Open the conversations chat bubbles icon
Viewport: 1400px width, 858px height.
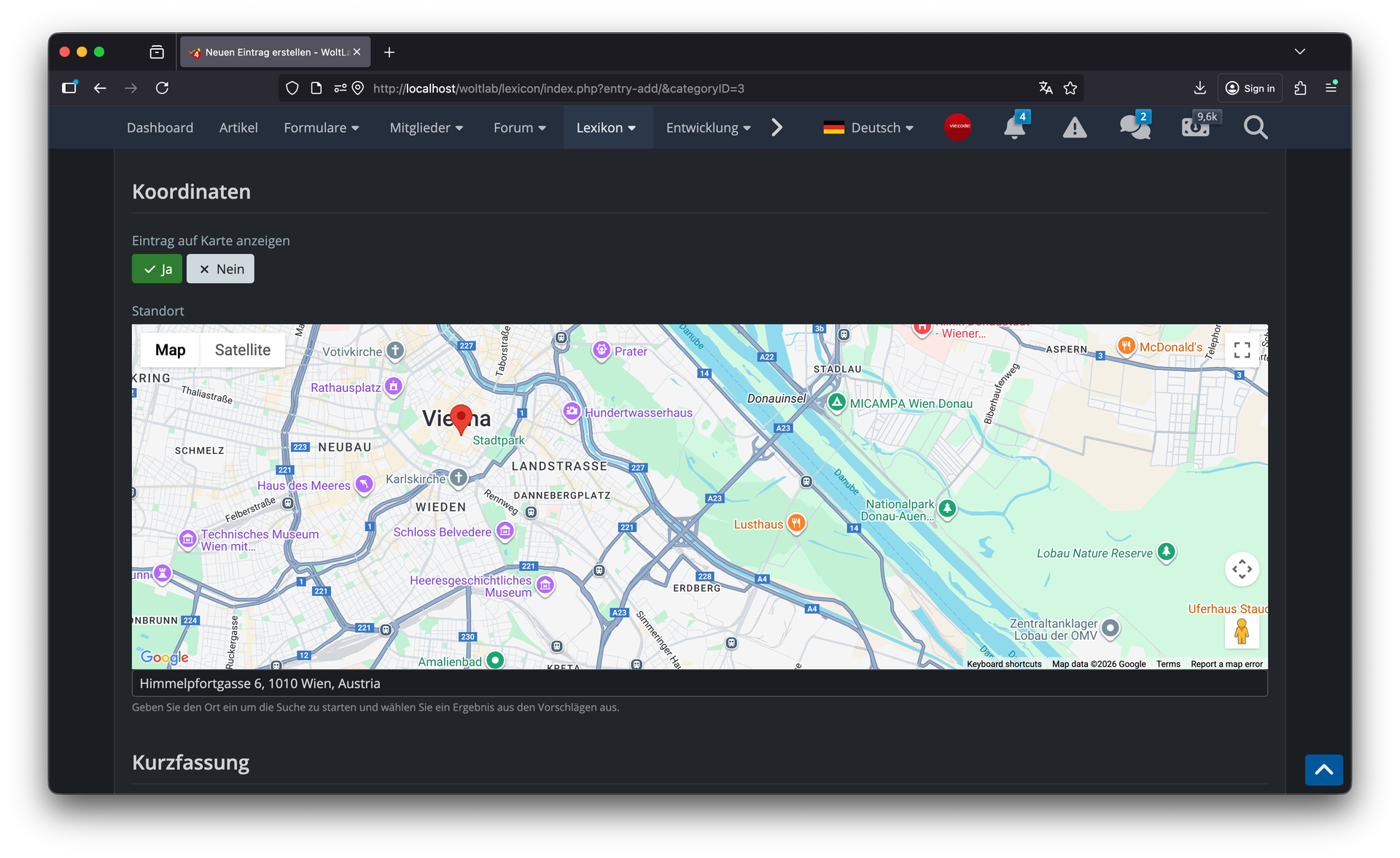(x=1135, y=128)
